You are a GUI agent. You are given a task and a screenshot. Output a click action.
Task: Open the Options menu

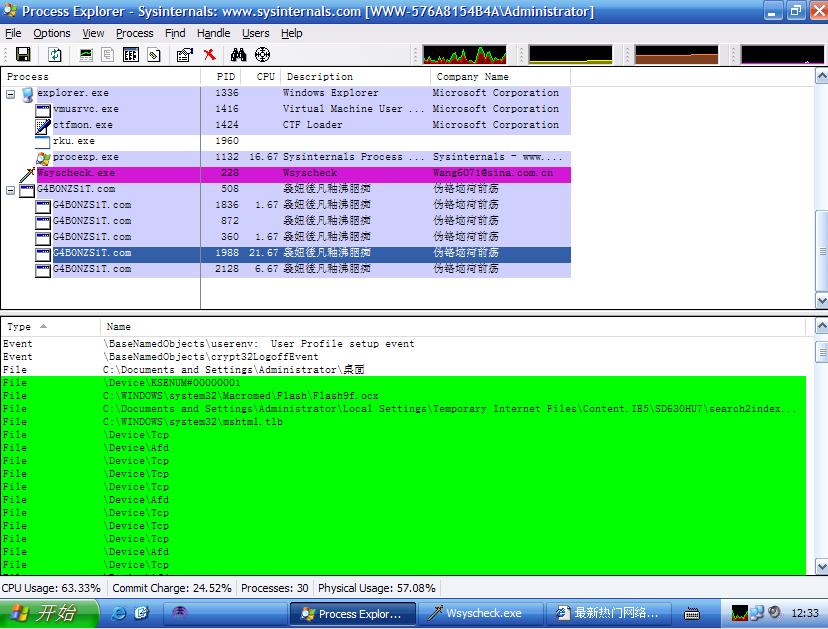click(x=52, y=33)
